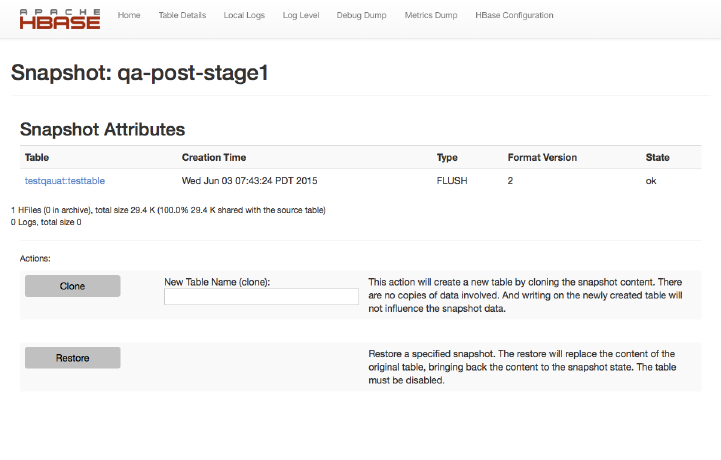Select the restore action description text
The height and width of the screenshot is (460, 721).
tap(522, 367)
